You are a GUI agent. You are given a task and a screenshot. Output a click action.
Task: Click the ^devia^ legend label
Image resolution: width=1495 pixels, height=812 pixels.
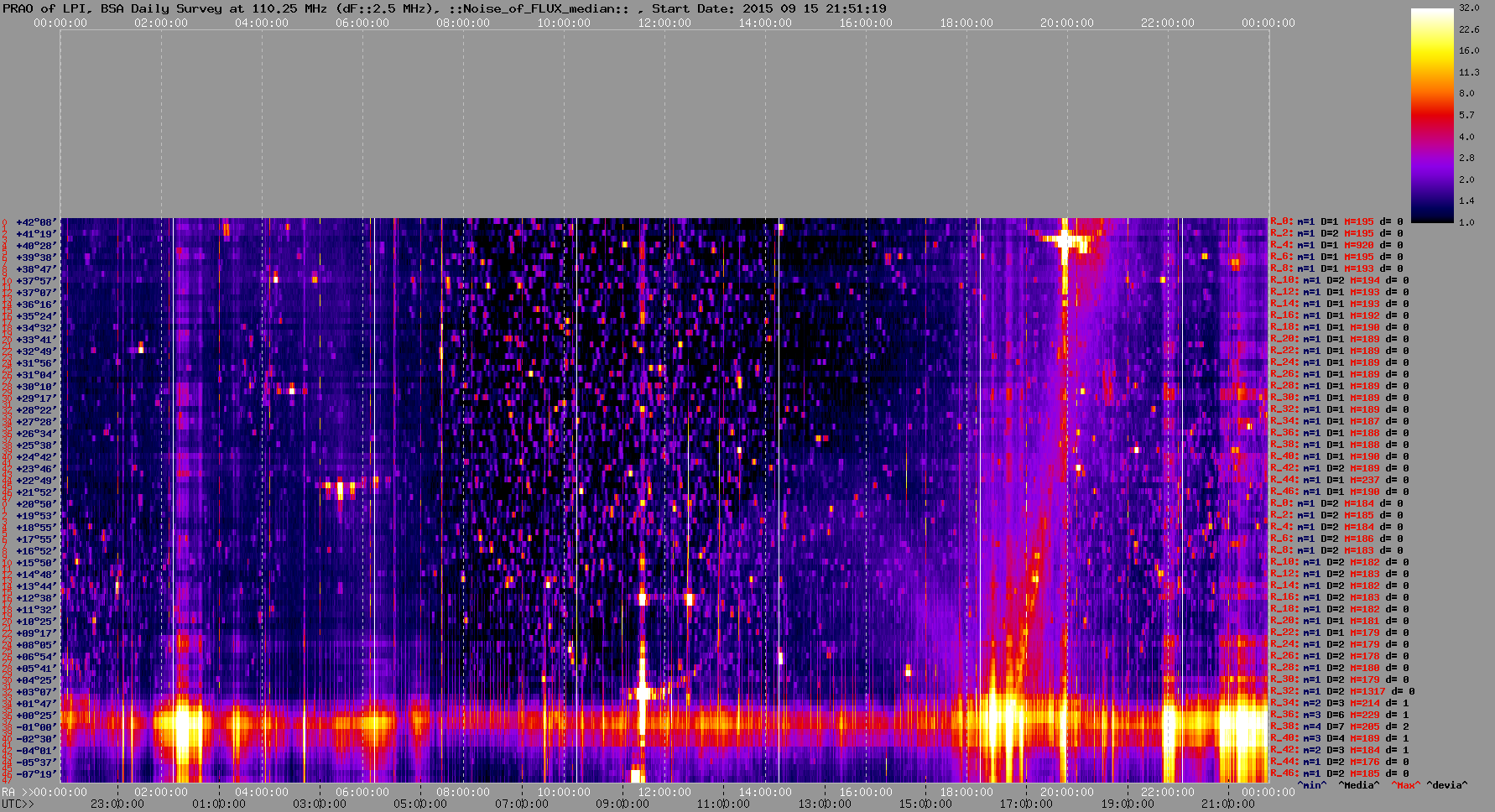[x=1447, y=785]
